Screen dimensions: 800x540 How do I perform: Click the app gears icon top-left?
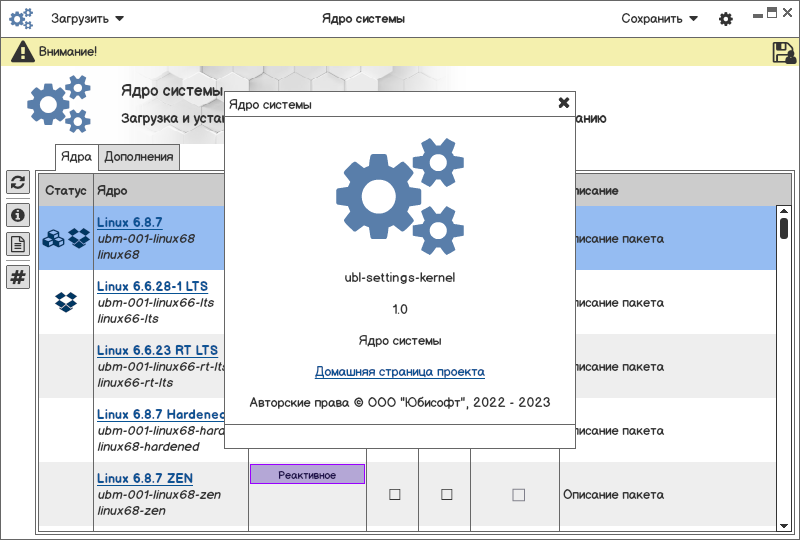21,19
